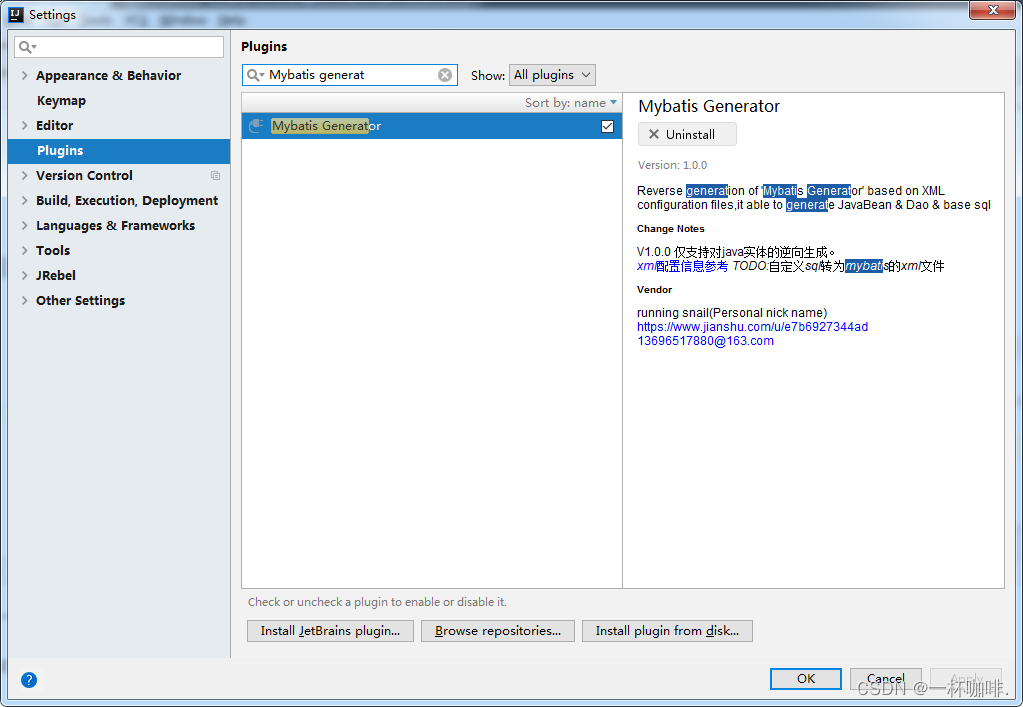
Task: Expand the Editor section
Action: pos(25,125)
